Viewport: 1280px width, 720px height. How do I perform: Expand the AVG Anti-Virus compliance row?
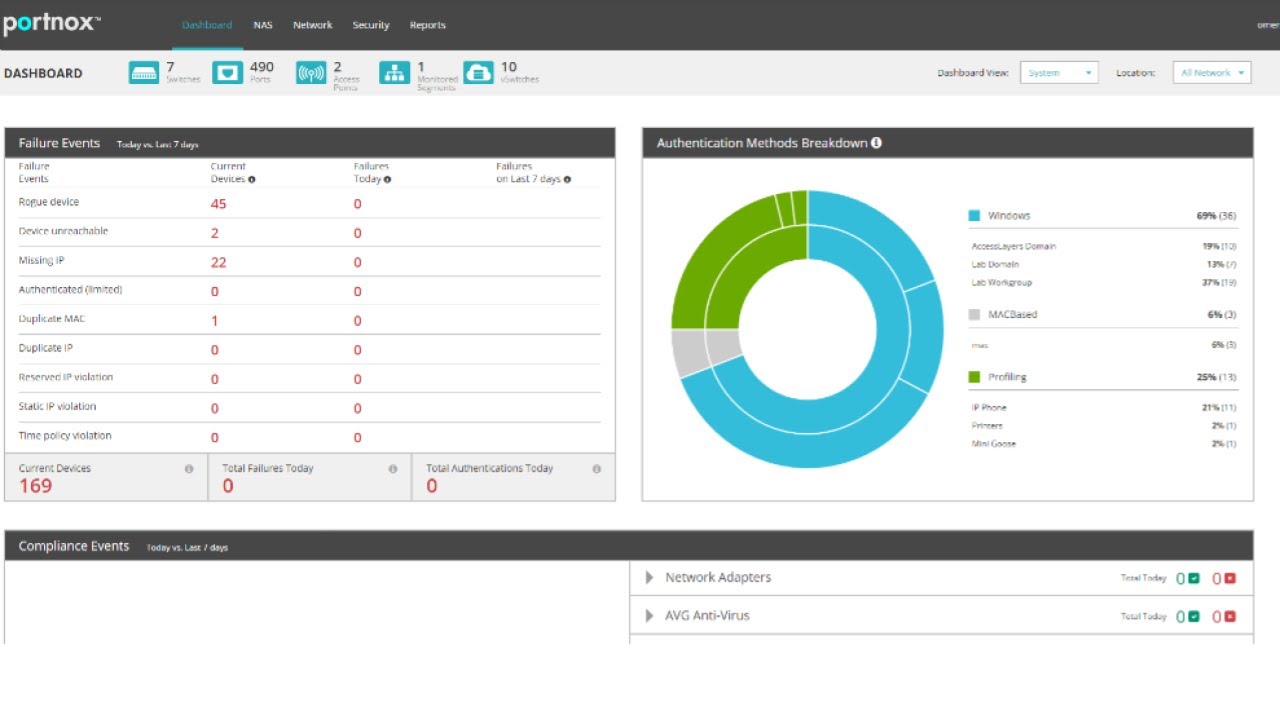tap(649, 616)
